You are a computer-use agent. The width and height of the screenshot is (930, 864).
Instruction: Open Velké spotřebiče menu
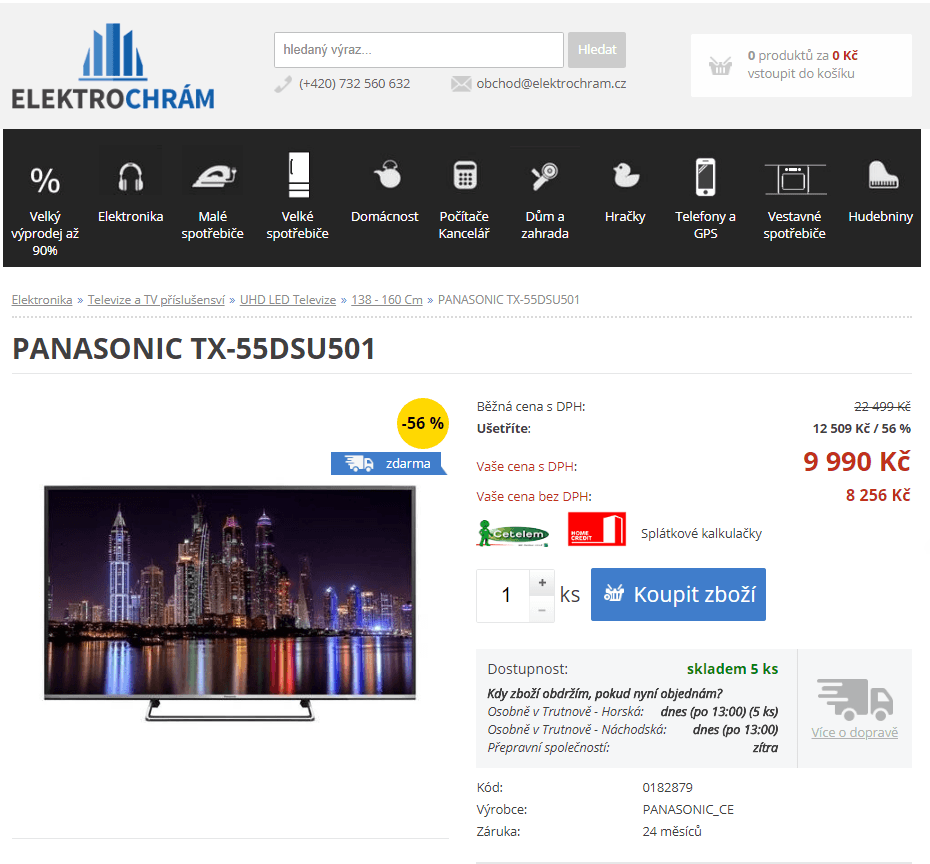click(x=297, y=225)
